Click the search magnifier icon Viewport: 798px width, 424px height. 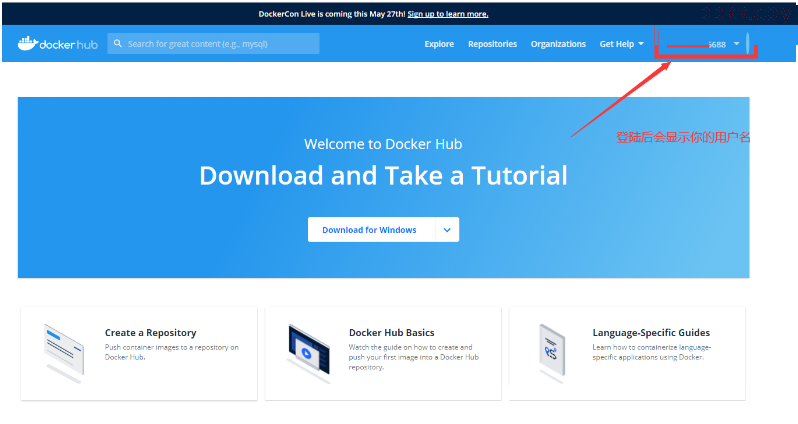(118, 43)
